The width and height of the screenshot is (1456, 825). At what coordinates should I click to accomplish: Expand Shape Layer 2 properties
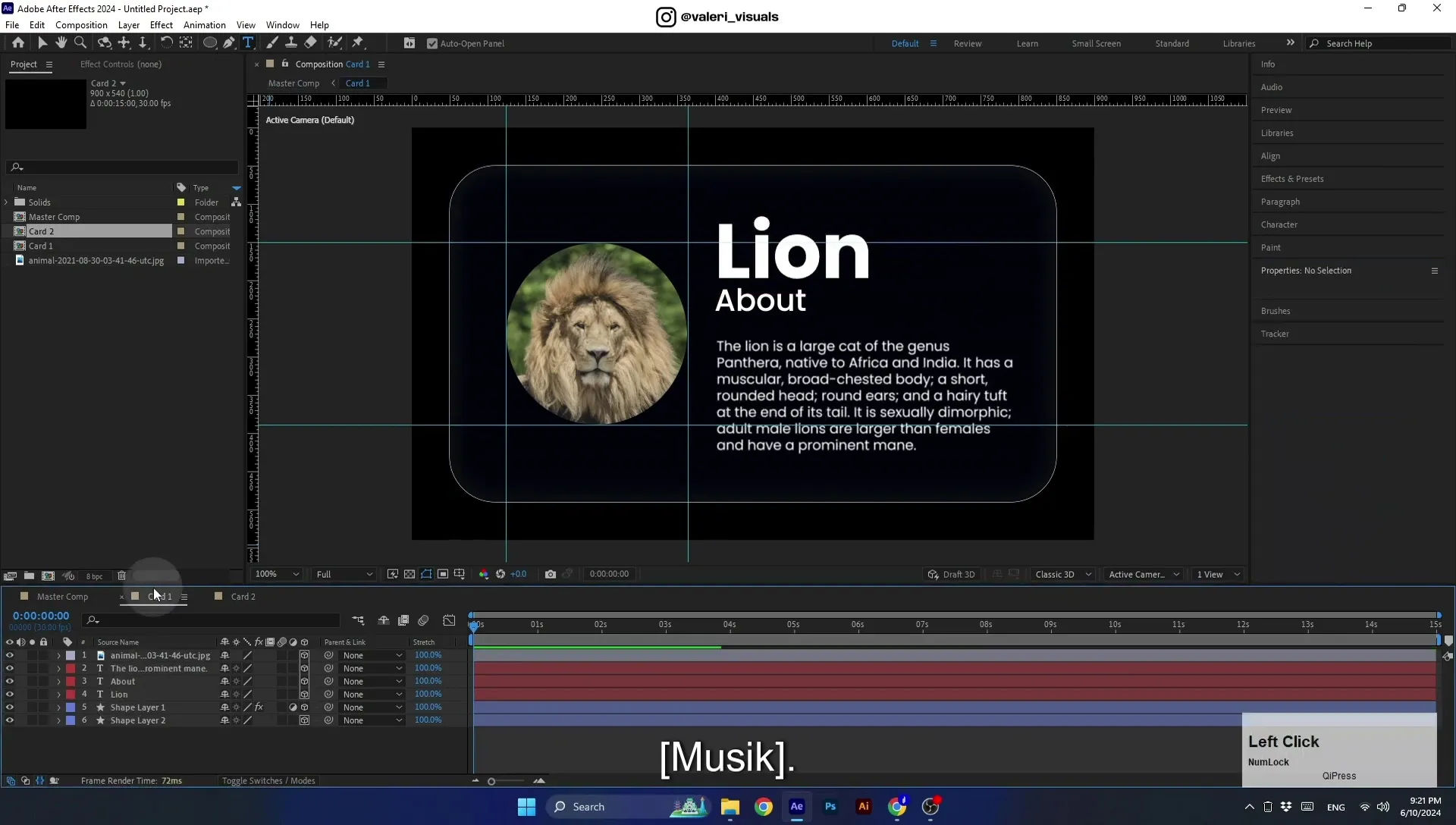click(x=58, y=720)
